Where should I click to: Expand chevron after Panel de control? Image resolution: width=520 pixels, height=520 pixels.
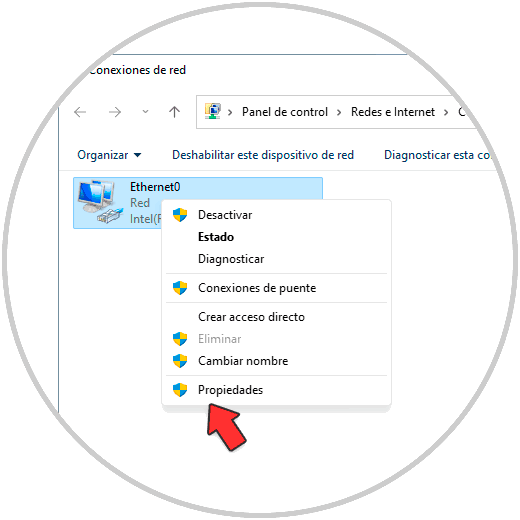(x=339, y=113)
